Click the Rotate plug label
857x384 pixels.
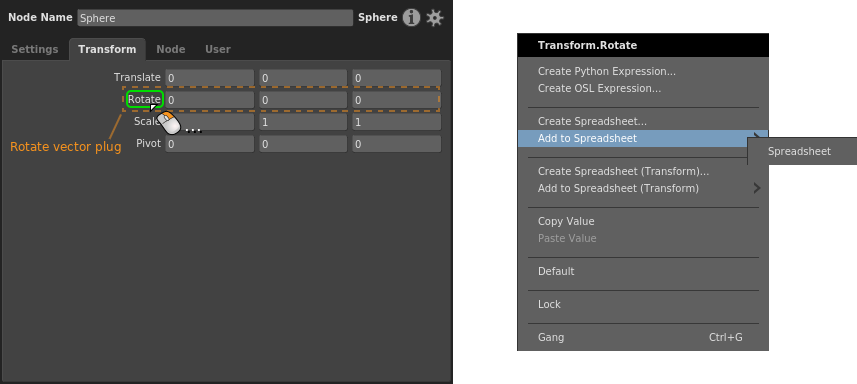pyautogui.click(x=144, y=99)
